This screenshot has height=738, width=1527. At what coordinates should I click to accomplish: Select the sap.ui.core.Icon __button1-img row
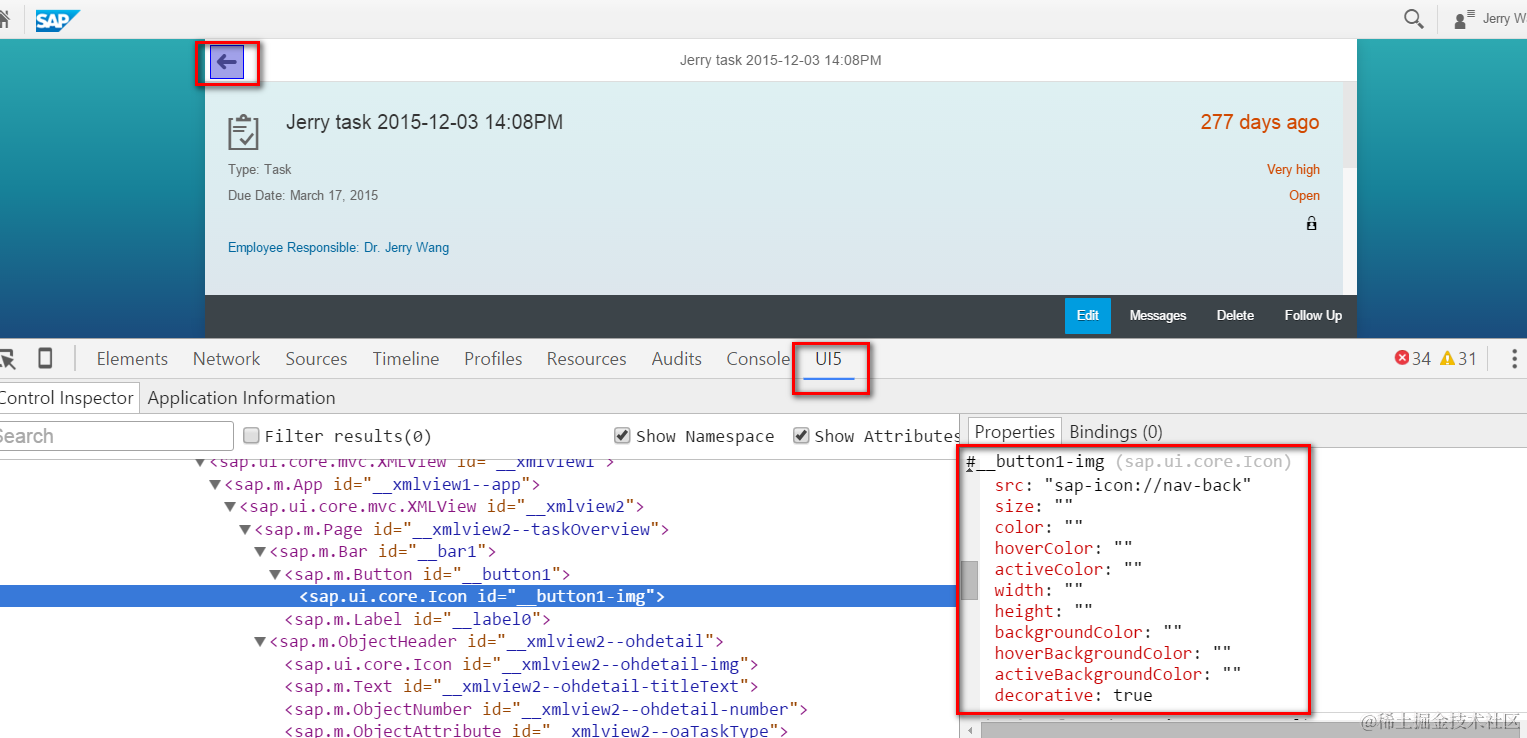click(478, 597)
